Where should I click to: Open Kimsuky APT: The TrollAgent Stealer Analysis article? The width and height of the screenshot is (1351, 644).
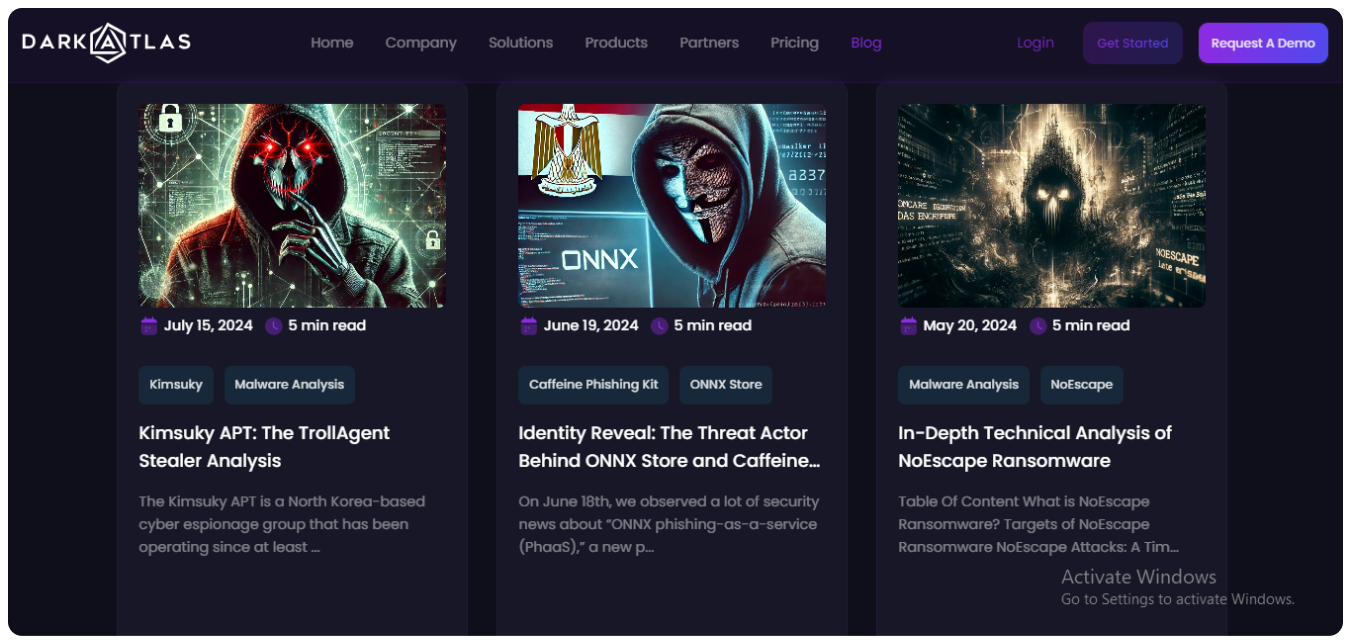pos(264,447)
